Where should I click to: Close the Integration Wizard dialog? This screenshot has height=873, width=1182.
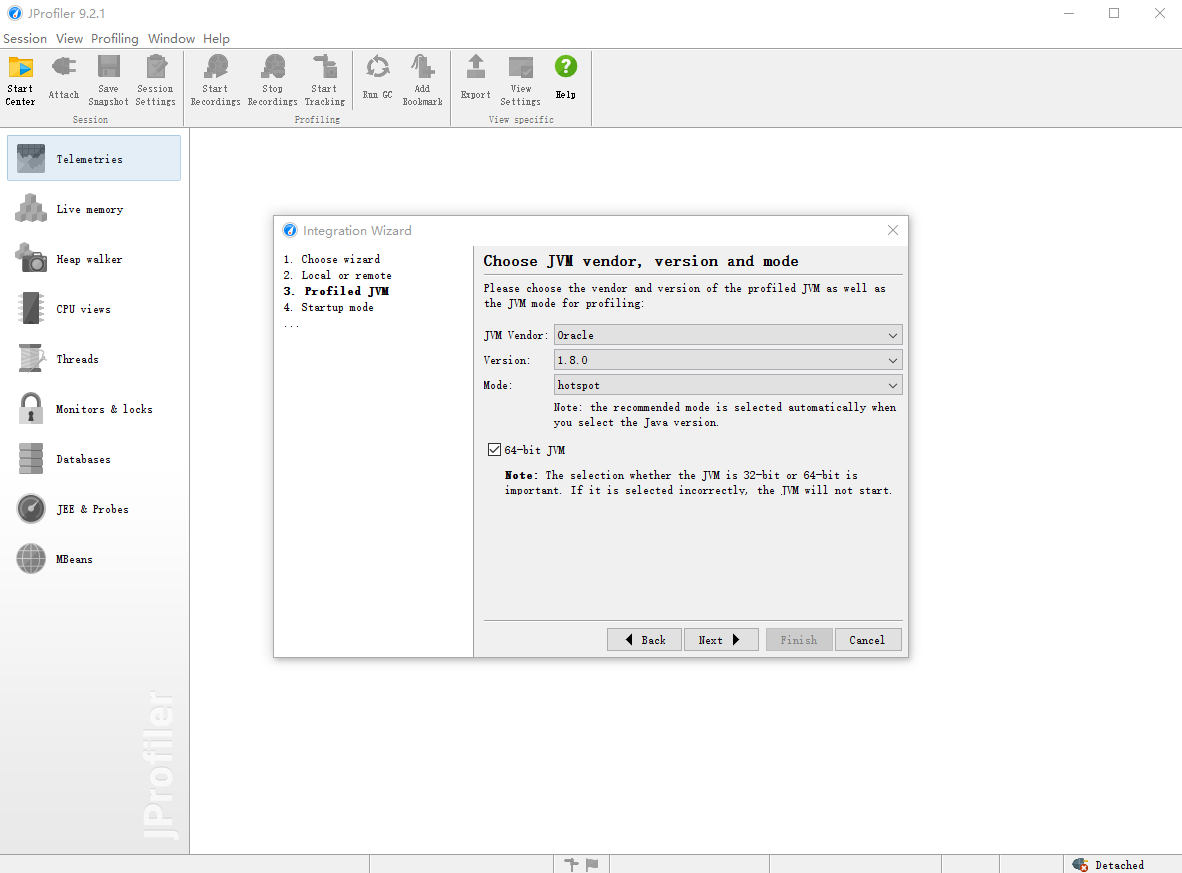pos(893,230)
